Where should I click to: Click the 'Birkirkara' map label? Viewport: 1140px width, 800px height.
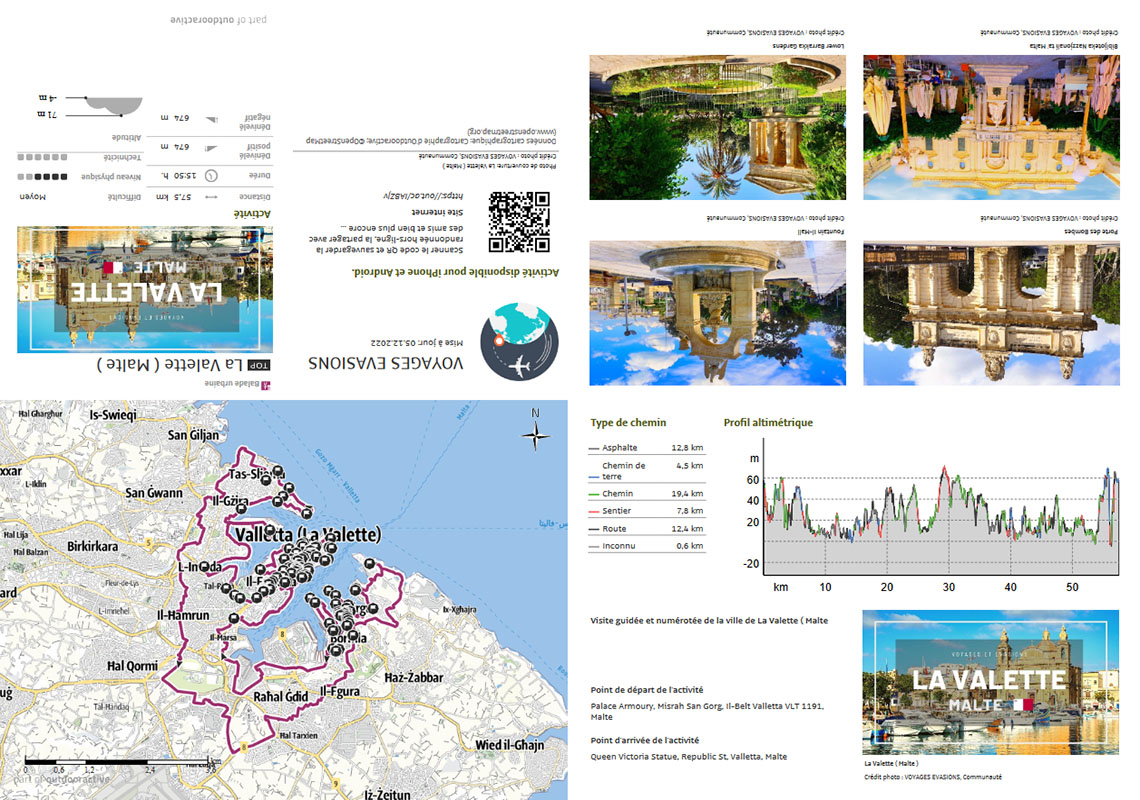pos(92,546)
